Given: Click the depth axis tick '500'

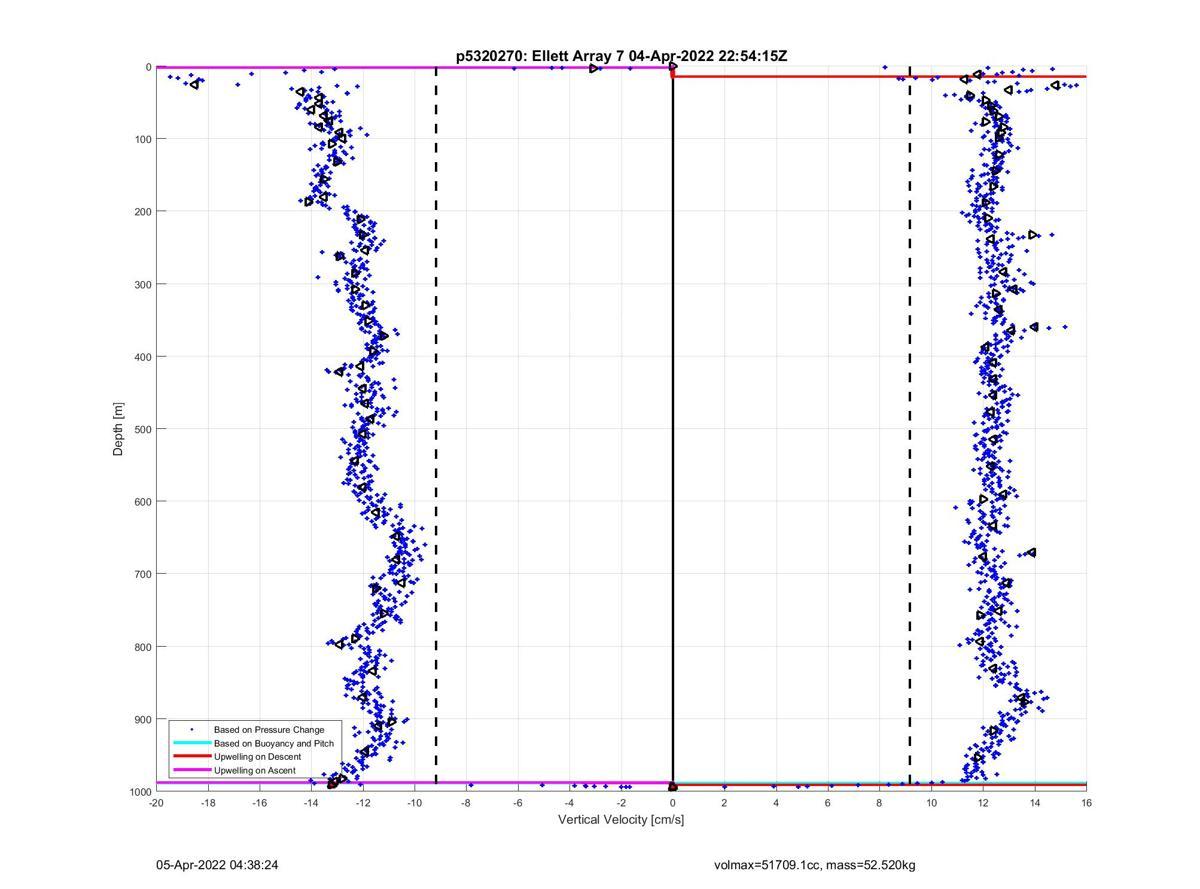Looking at the screenshot, I should pyautogui.click(x=141, y=429).
